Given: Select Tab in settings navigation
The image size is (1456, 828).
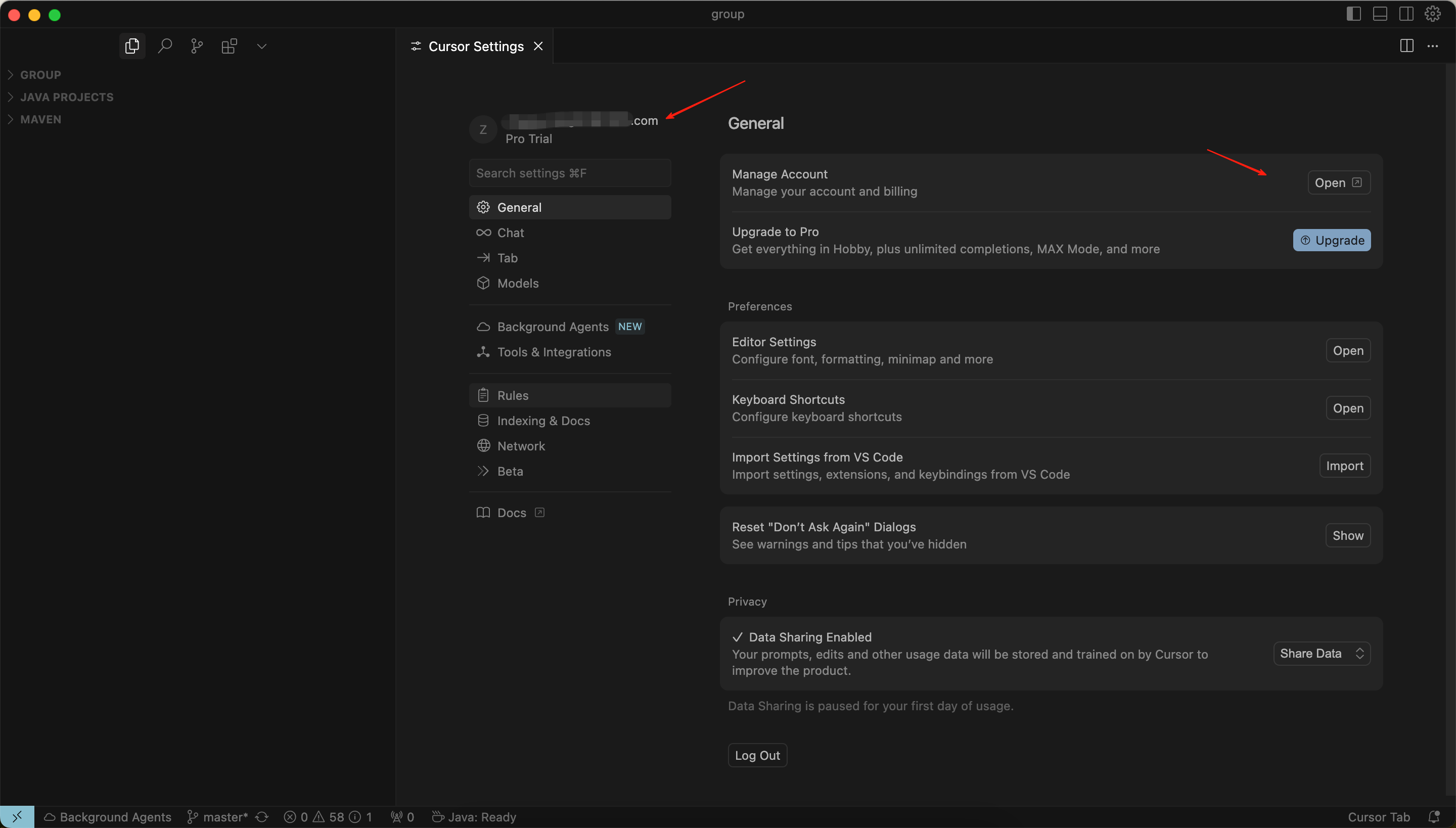Looking at the screenshot, I should coord(570,258).
